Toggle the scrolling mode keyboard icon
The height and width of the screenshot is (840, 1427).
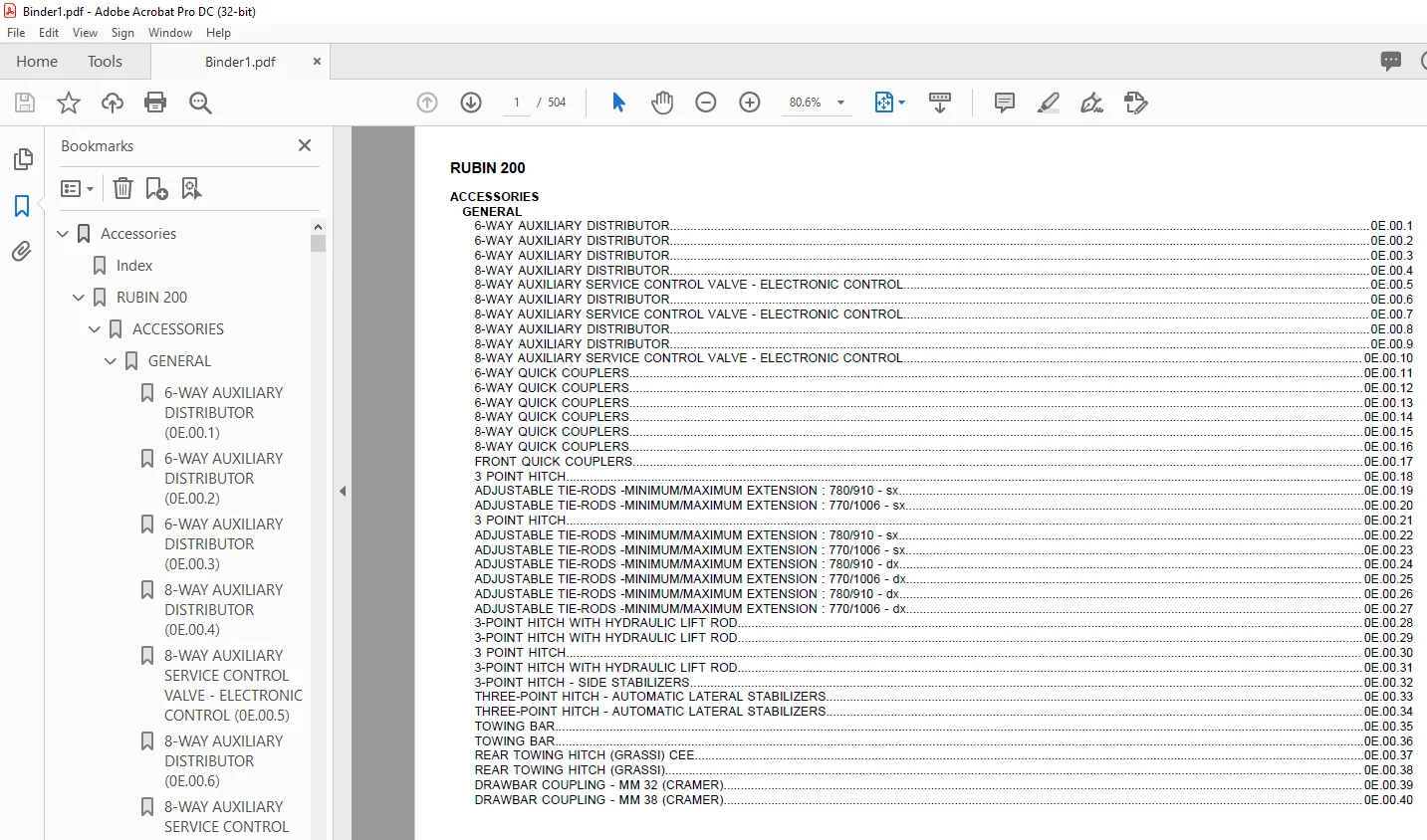pos(940,103)
